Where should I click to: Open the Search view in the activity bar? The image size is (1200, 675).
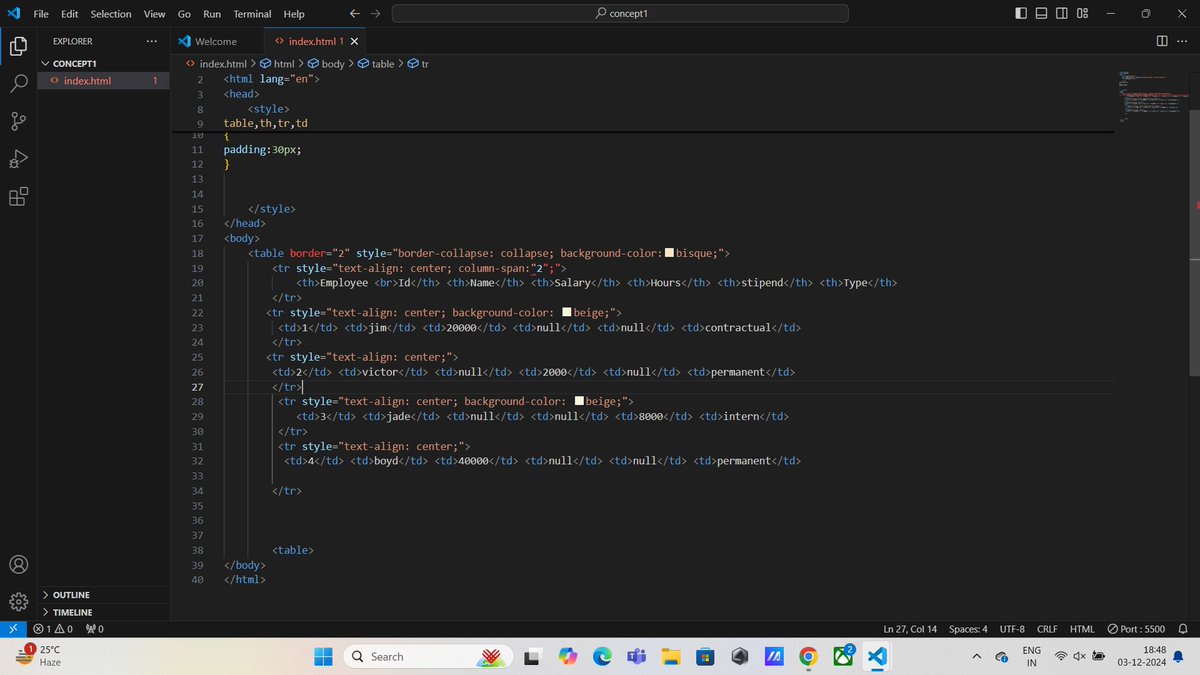pyautogui.click(x=18, y=83)
